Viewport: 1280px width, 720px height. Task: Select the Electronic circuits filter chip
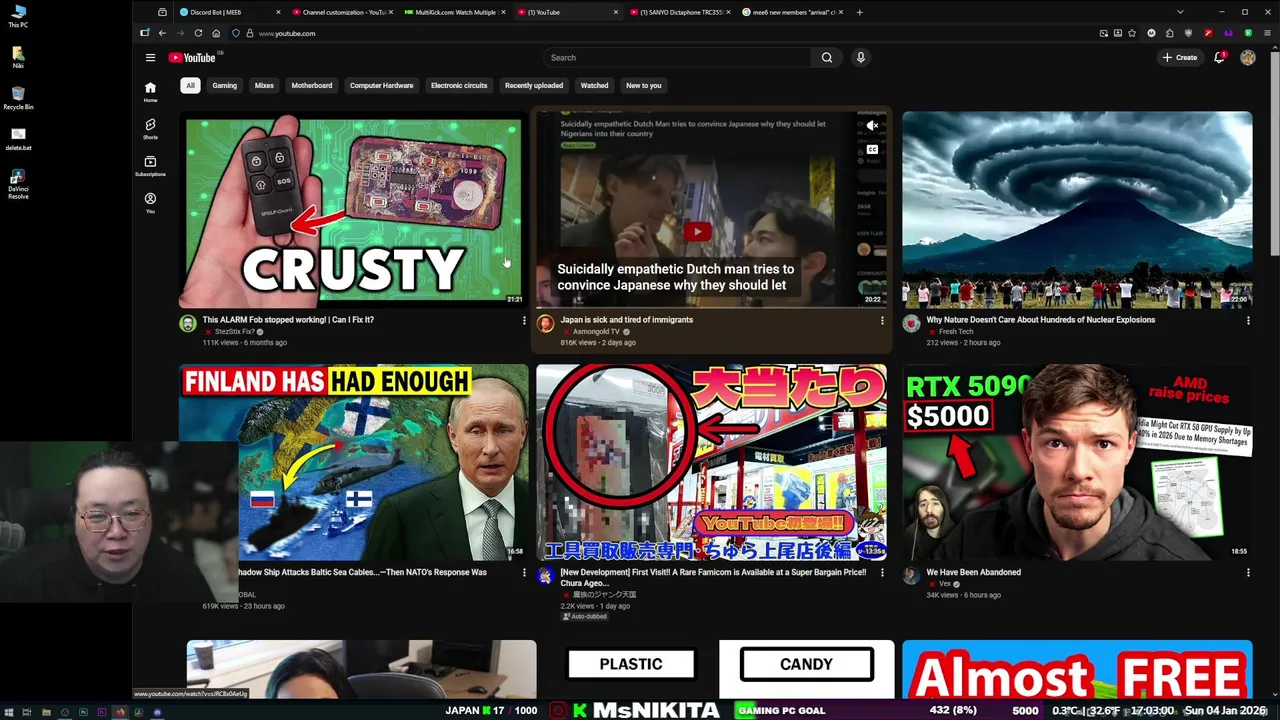459,85
